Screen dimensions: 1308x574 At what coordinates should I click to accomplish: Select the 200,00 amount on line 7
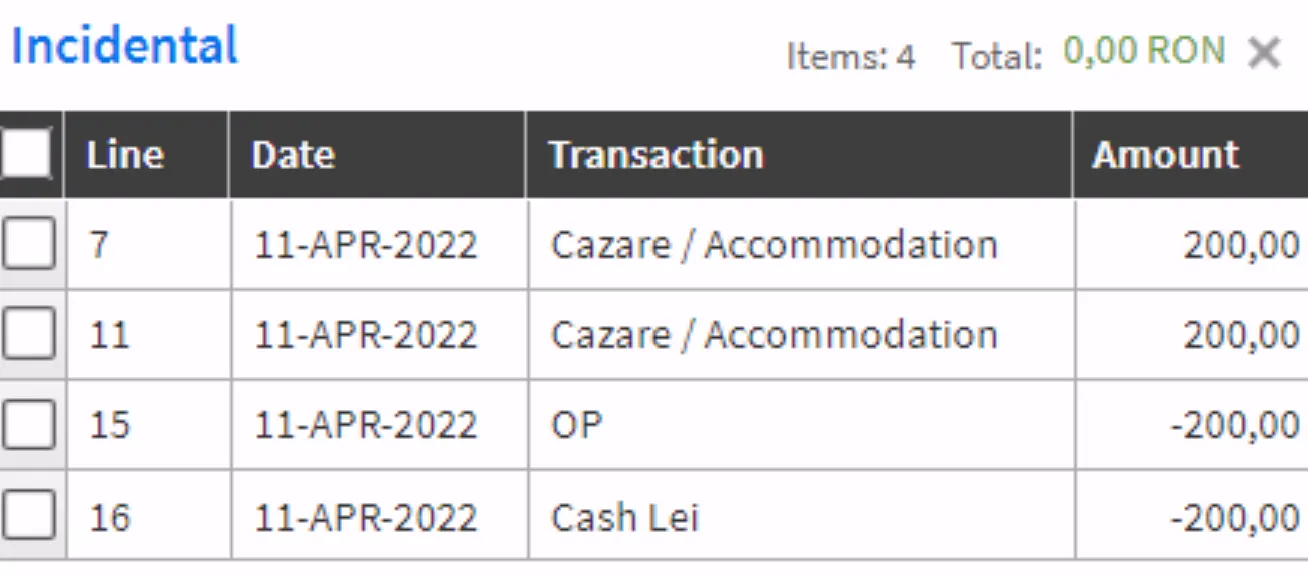1242,246
